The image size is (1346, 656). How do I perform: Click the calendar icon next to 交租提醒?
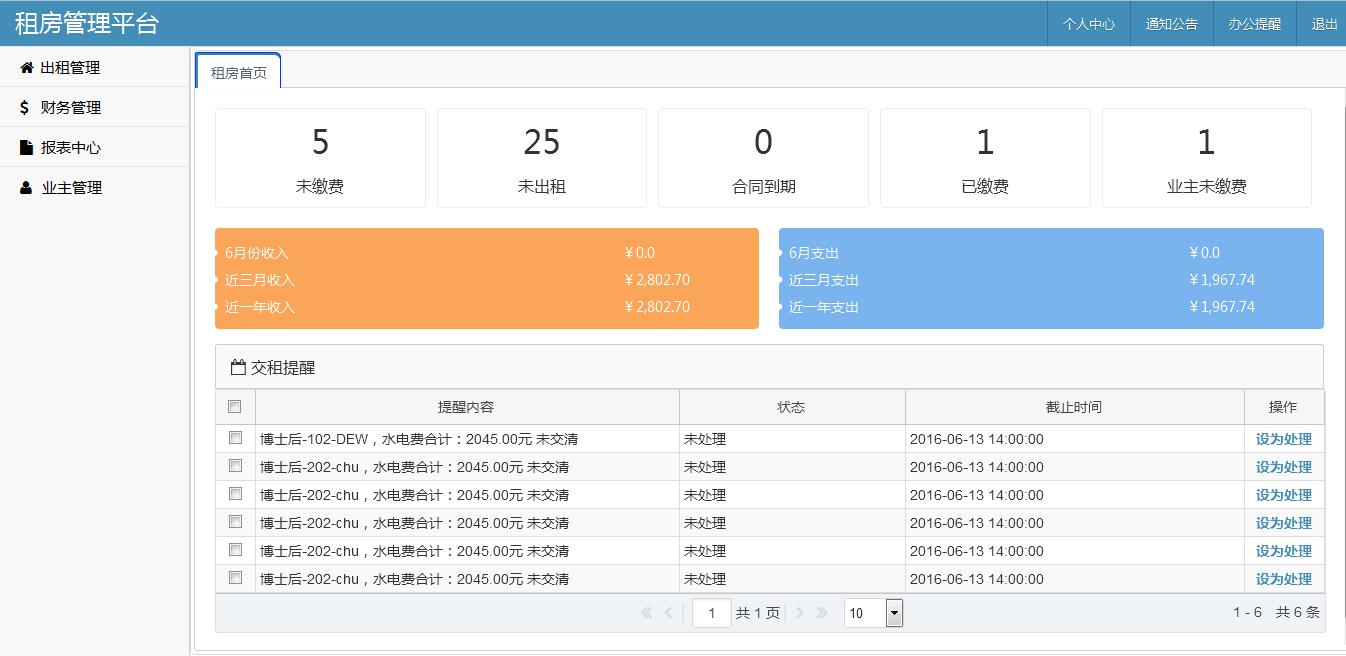(238, 368)
